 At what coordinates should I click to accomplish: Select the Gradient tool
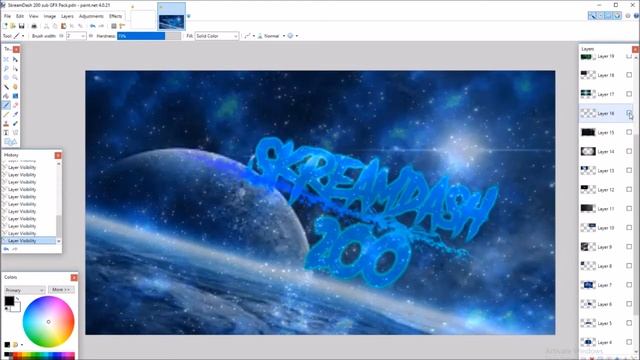pos(16,96)
